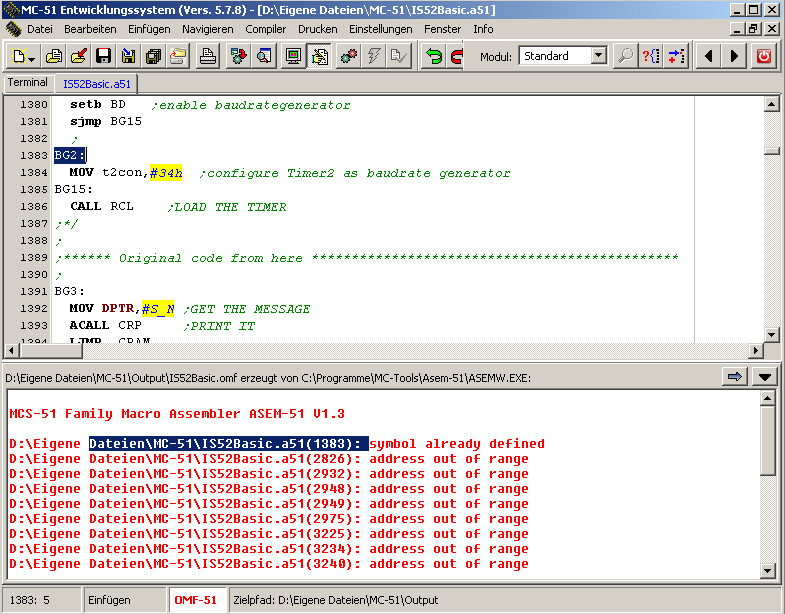Jump to next error with blue arrow button
785x614 pixels.
click(x=734, y=377)
